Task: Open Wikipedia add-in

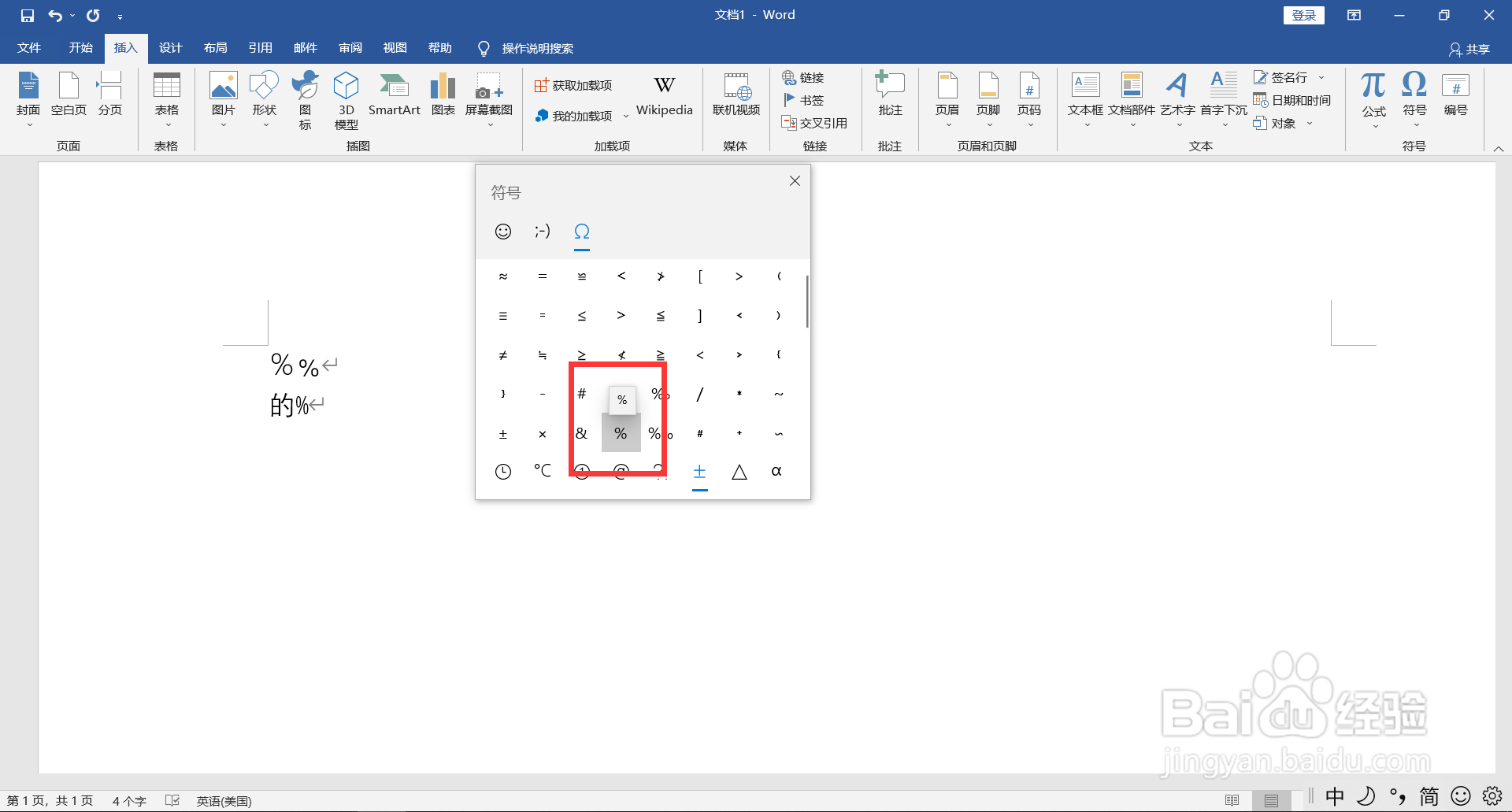Action: click(665, 95)
